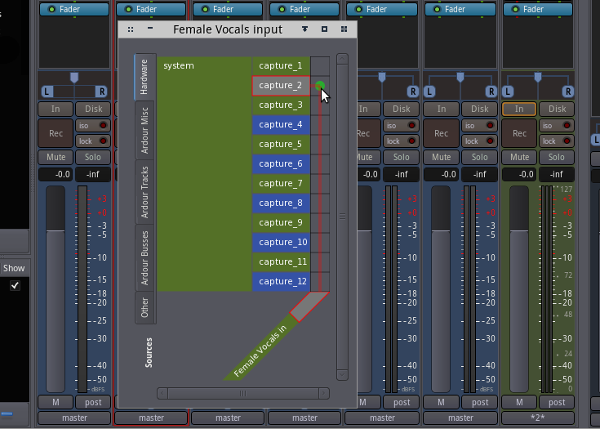Arm Rec on strip left of *2* strip
Viewport: 600px width, 429px height.
[441, 133]
